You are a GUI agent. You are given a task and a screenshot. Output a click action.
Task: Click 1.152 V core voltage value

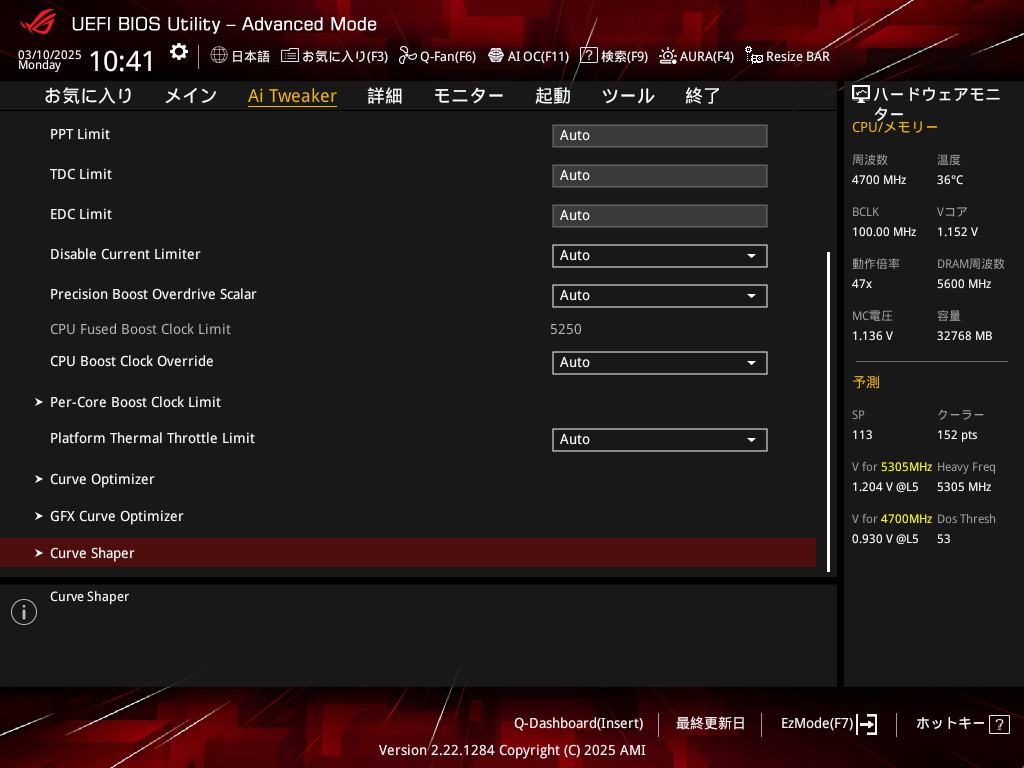coord(957,232)
